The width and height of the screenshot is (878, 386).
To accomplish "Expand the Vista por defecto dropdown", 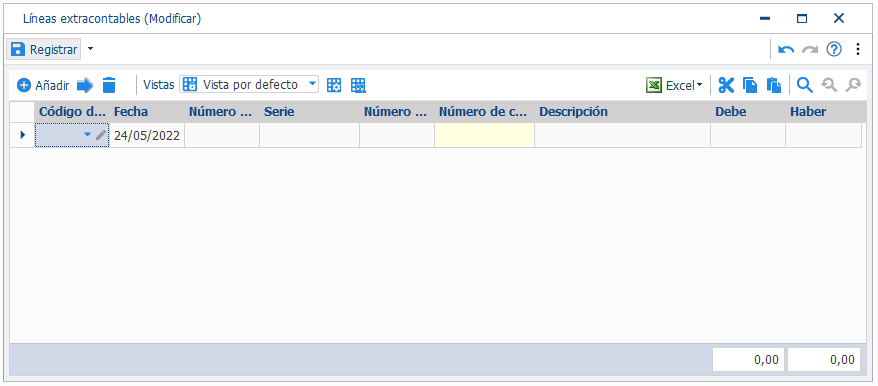I will coord(312,85).
